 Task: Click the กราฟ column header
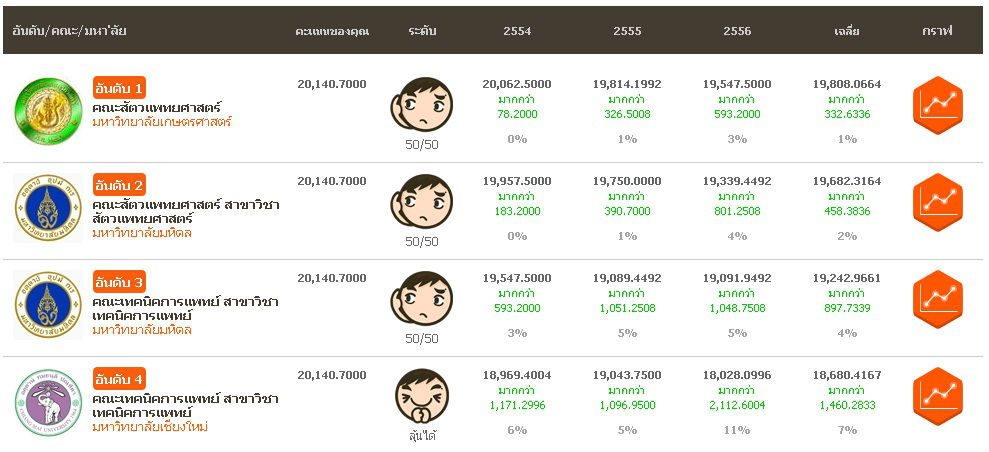pos(937,31)
